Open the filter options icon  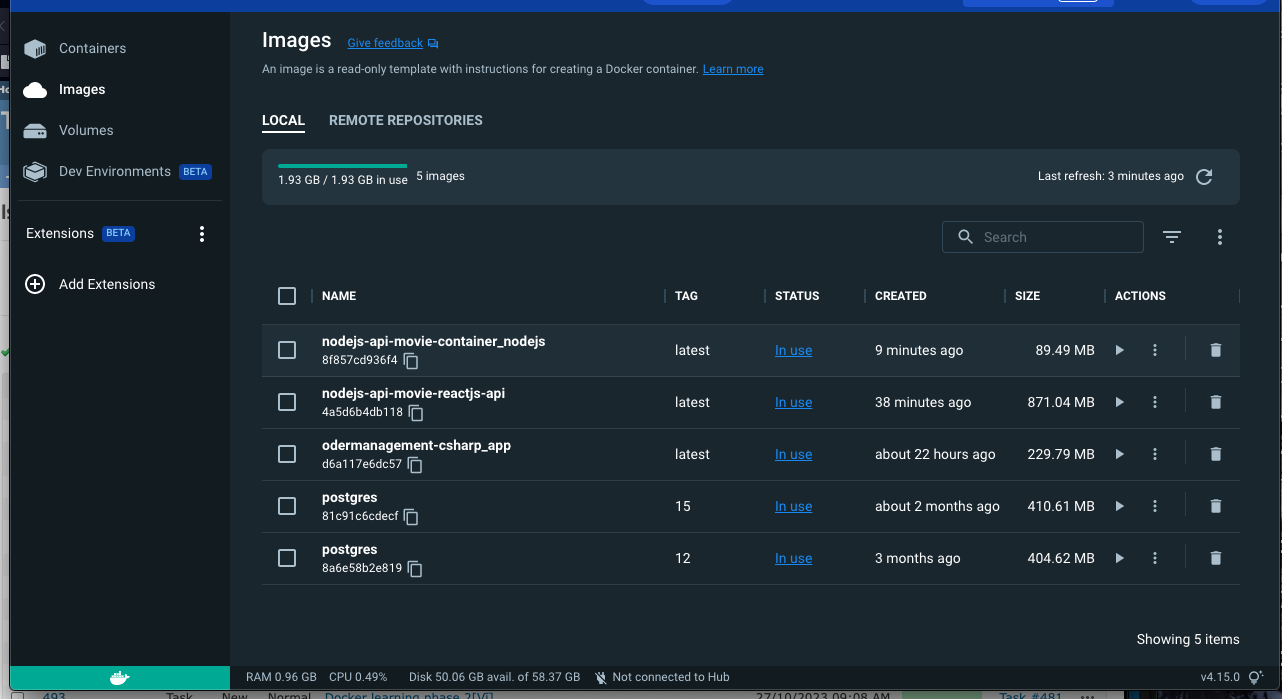coord(1172,237)
